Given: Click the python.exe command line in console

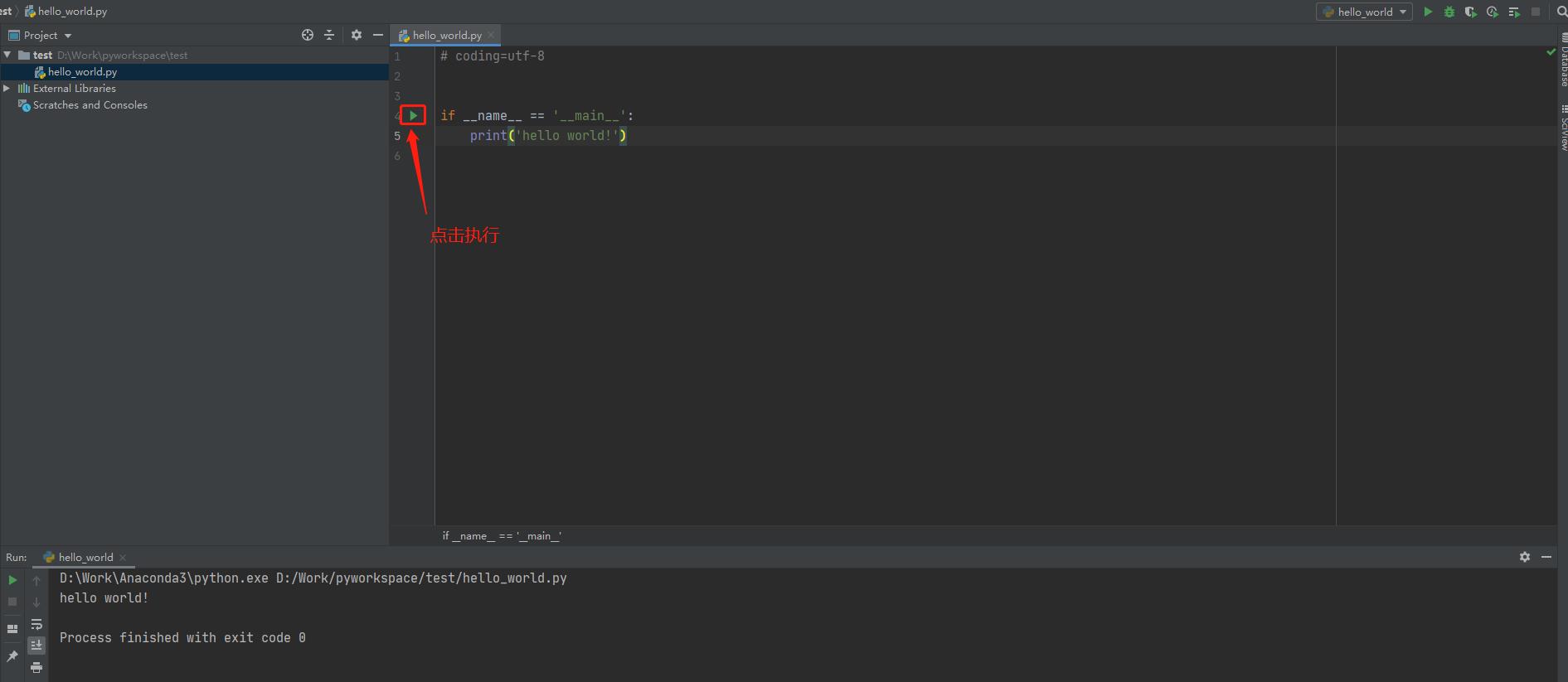Looking at the screenshot, I should (x=313, y=578).
